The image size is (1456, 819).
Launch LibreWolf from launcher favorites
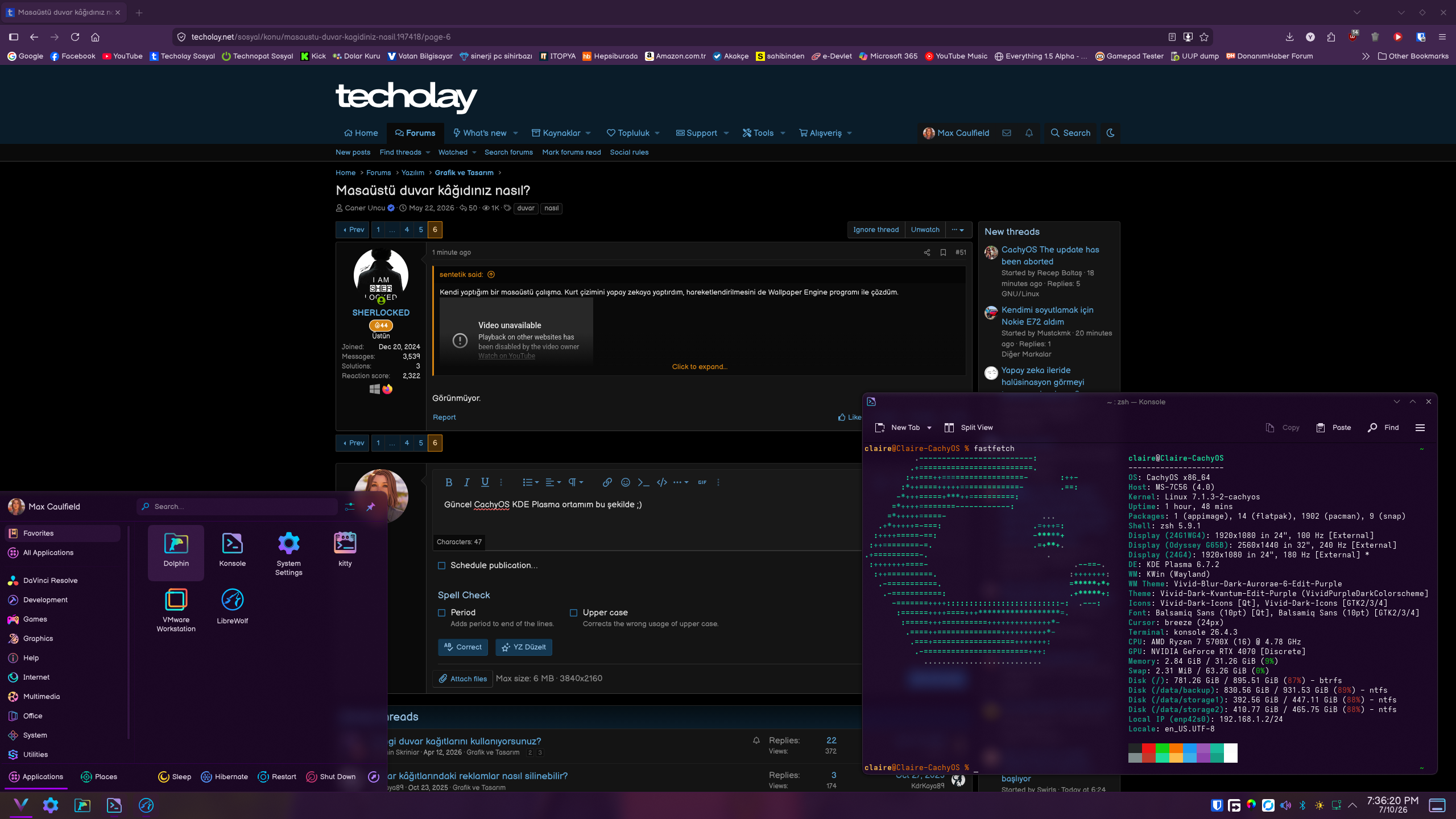pos(232,606)
